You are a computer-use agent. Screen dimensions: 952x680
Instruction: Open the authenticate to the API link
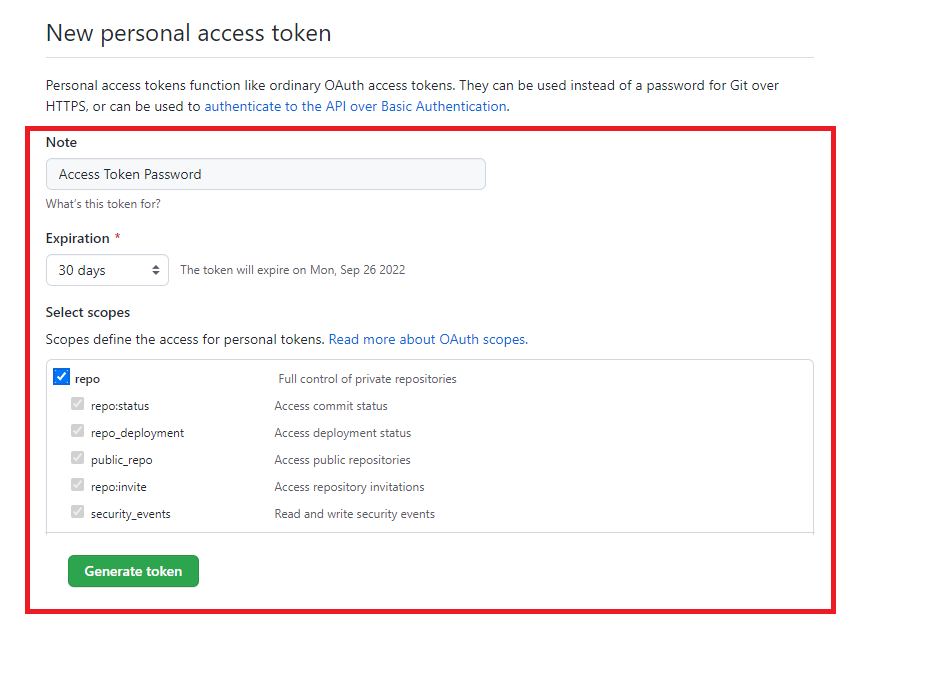pos(355,106)
